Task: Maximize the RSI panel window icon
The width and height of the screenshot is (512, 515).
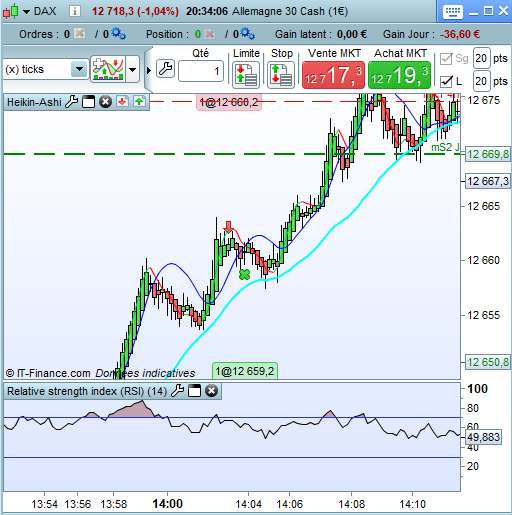Action: pos(195,391)
